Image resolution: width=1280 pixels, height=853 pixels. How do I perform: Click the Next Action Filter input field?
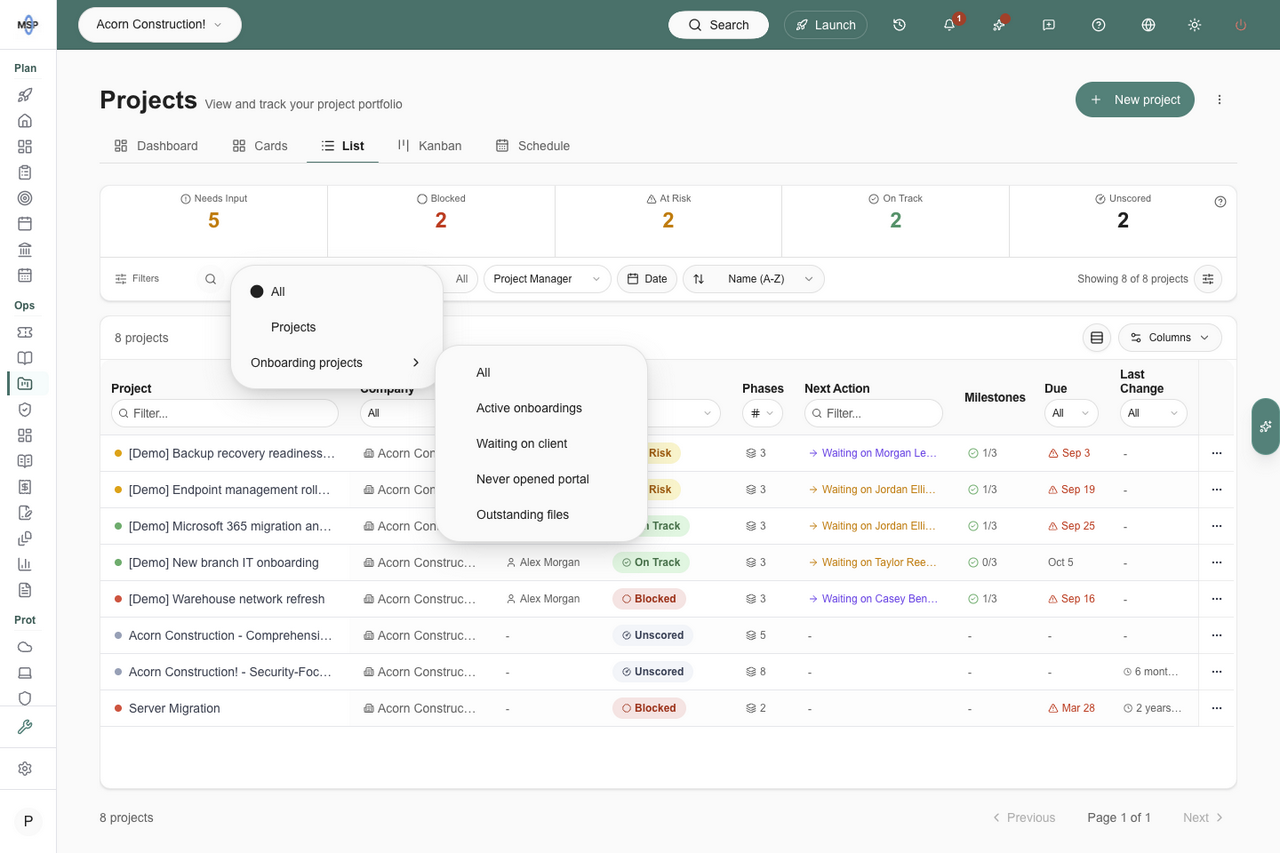[874, 413]
